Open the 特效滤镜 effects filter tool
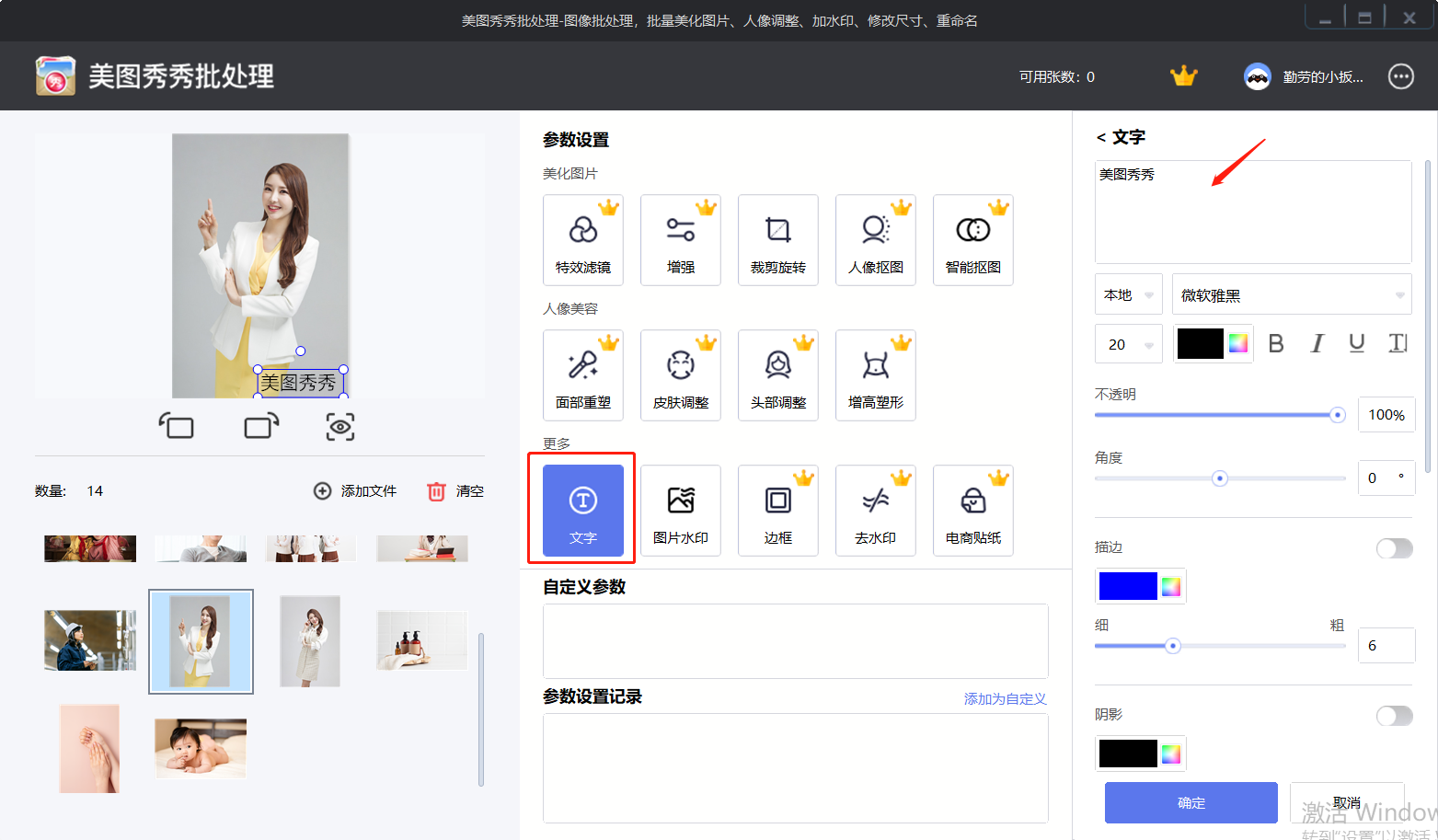Viewport: 1438px width, 840px height. click(x=583, y=240)
